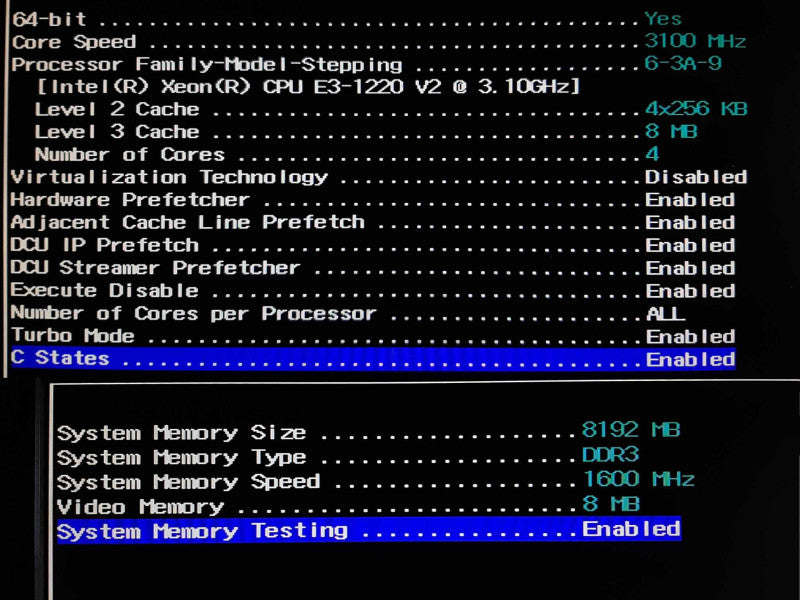Toggle DCU IP Prefetch Enabled value

point(690,245)
